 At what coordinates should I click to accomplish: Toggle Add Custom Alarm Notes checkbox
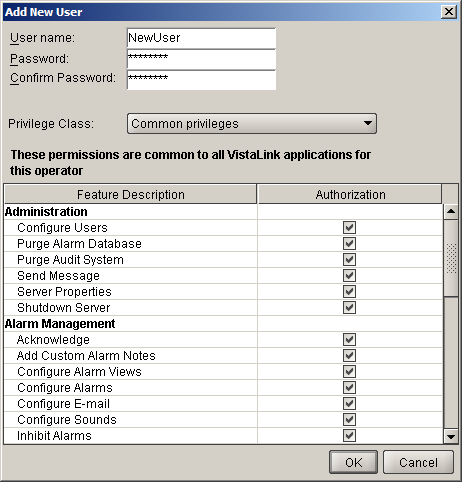[x=349, y=356]
